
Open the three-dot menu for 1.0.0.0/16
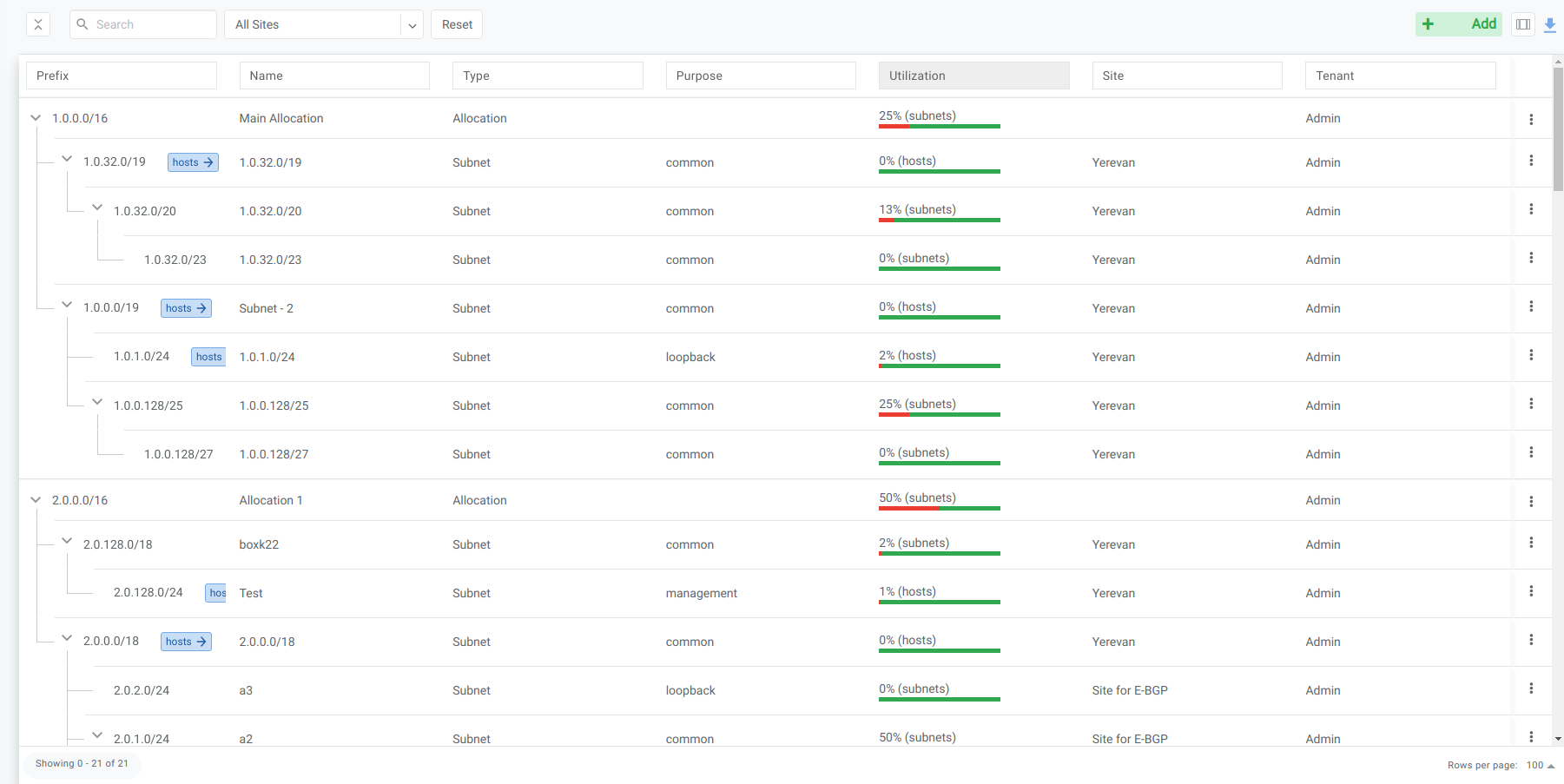[1531, 119]
